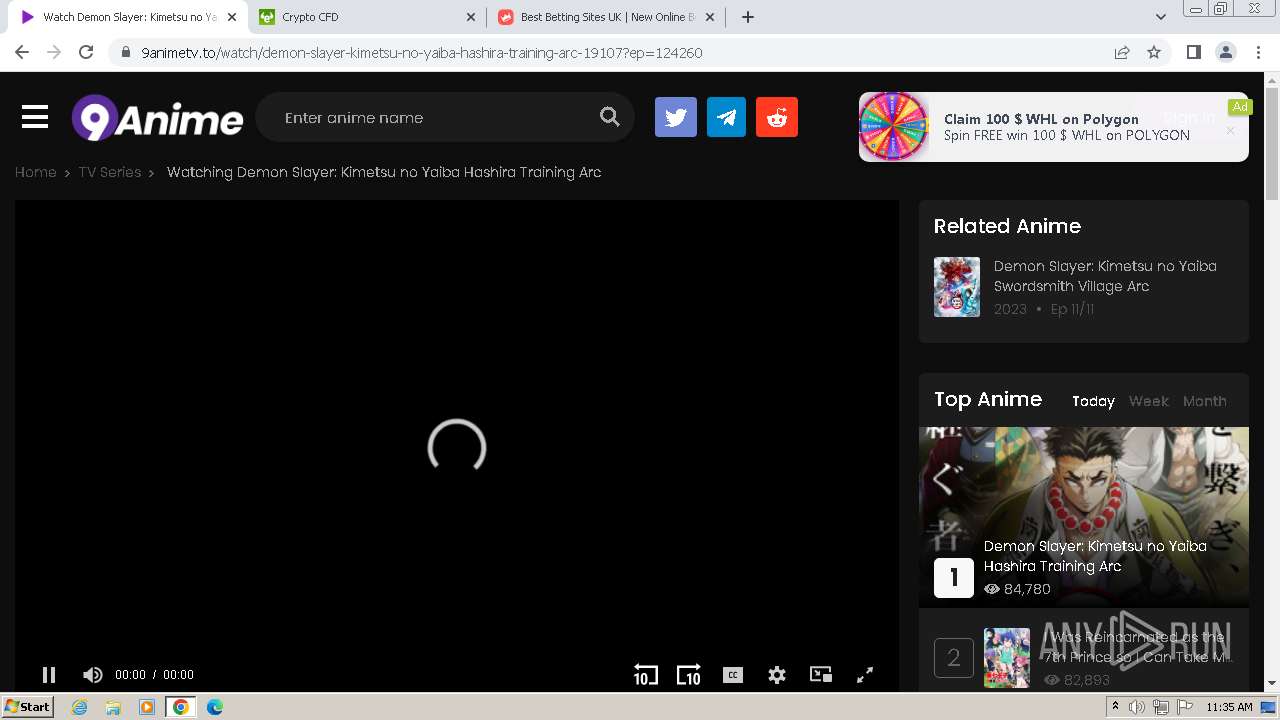Rewind the video 10 seconds

[646, 675]
